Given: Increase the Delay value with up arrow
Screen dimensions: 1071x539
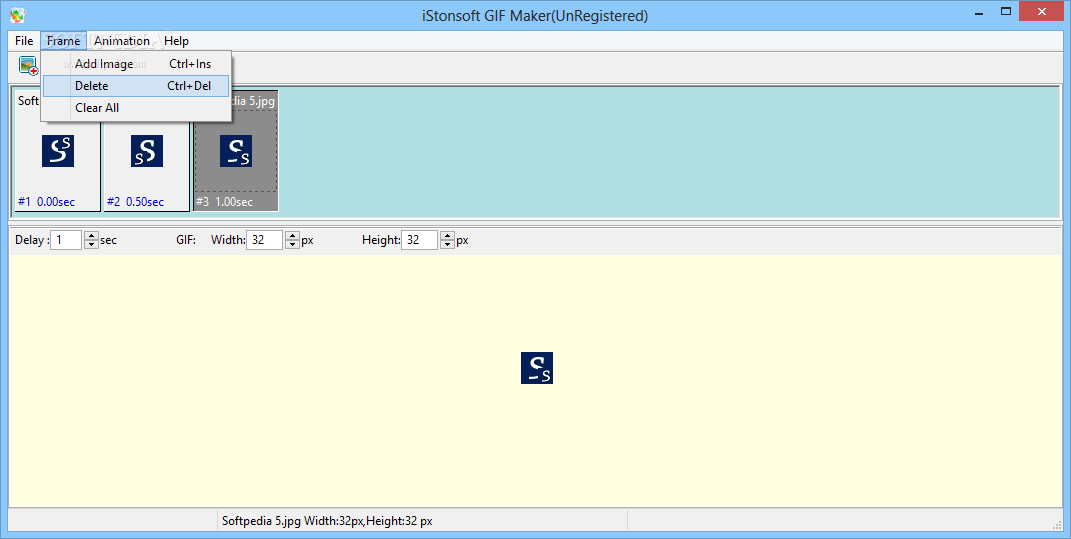Looking at the screenshot, I should pos(91,236).
